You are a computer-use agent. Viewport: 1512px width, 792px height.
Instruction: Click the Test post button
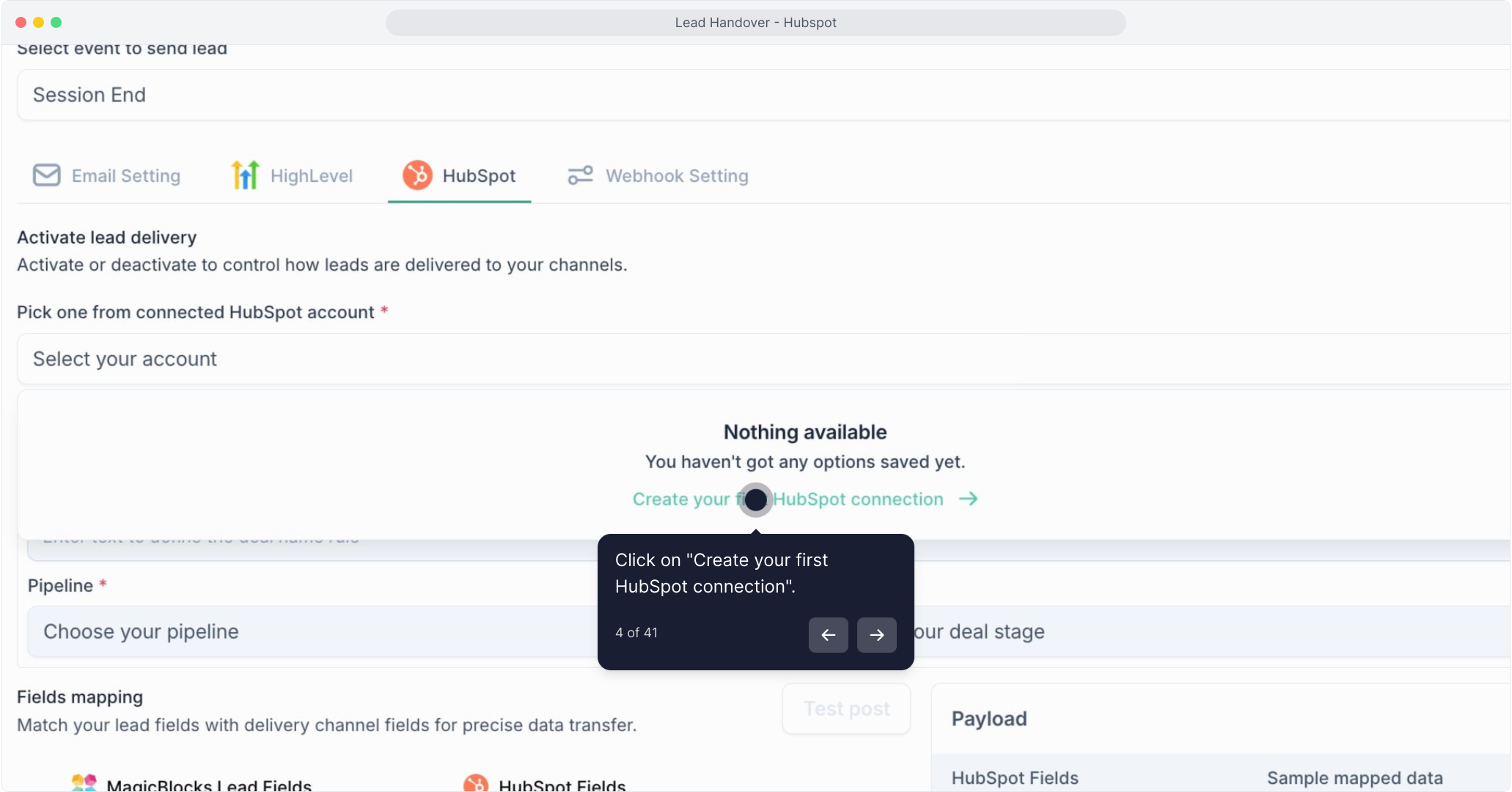pyautogui.click(x=846, y=708)
